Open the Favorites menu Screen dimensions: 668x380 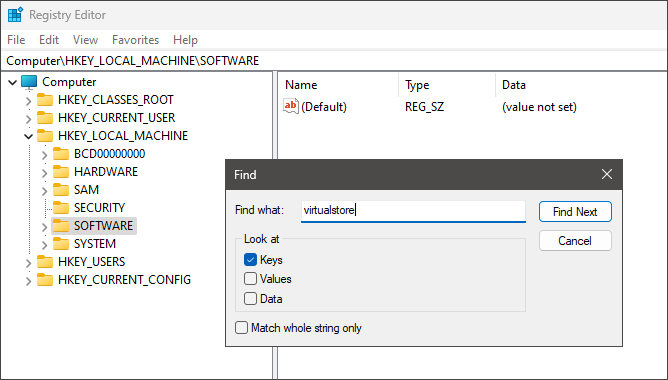point(135,40)
